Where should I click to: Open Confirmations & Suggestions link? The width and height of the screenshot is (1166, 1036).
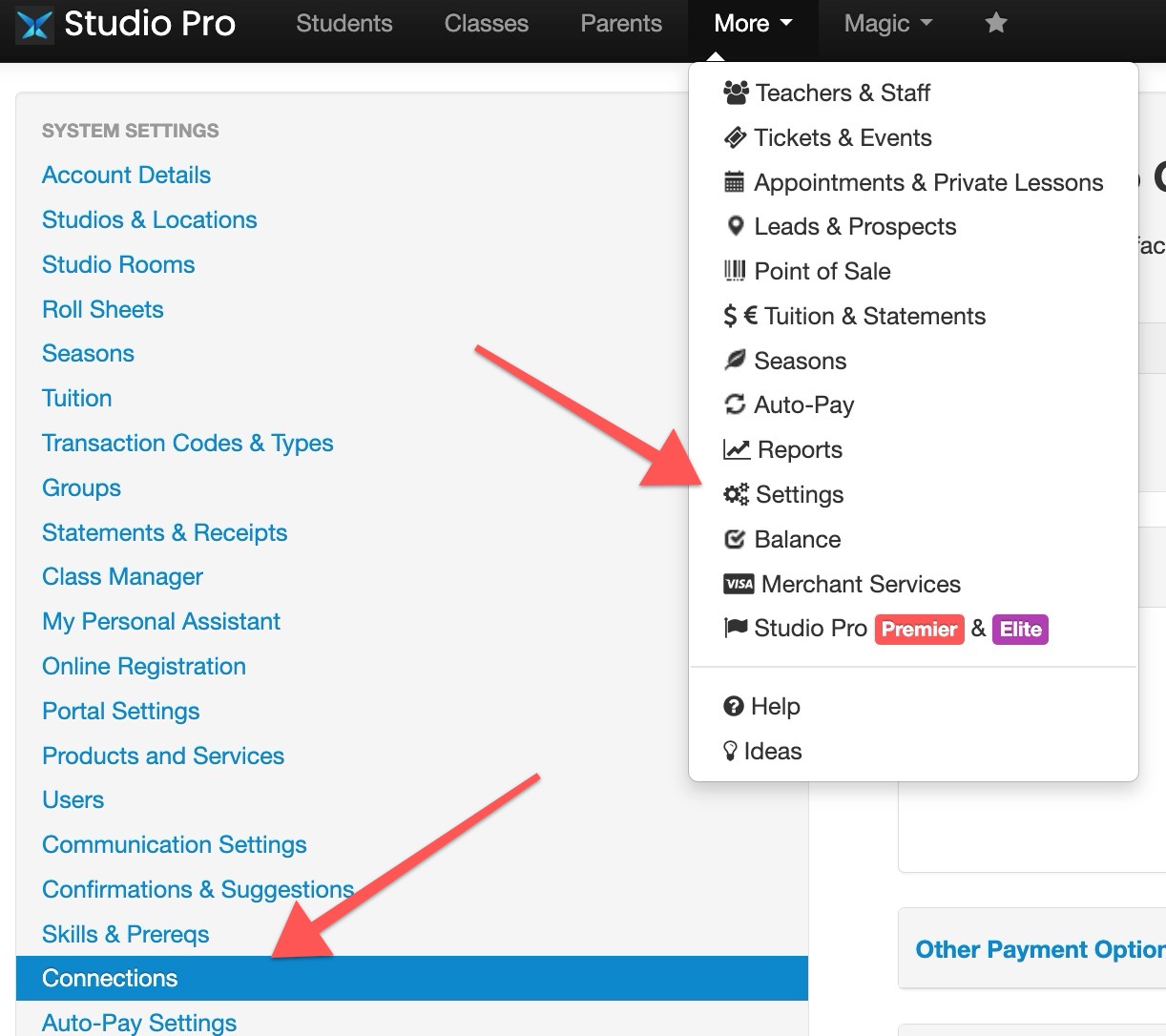[x=198, y=889]
